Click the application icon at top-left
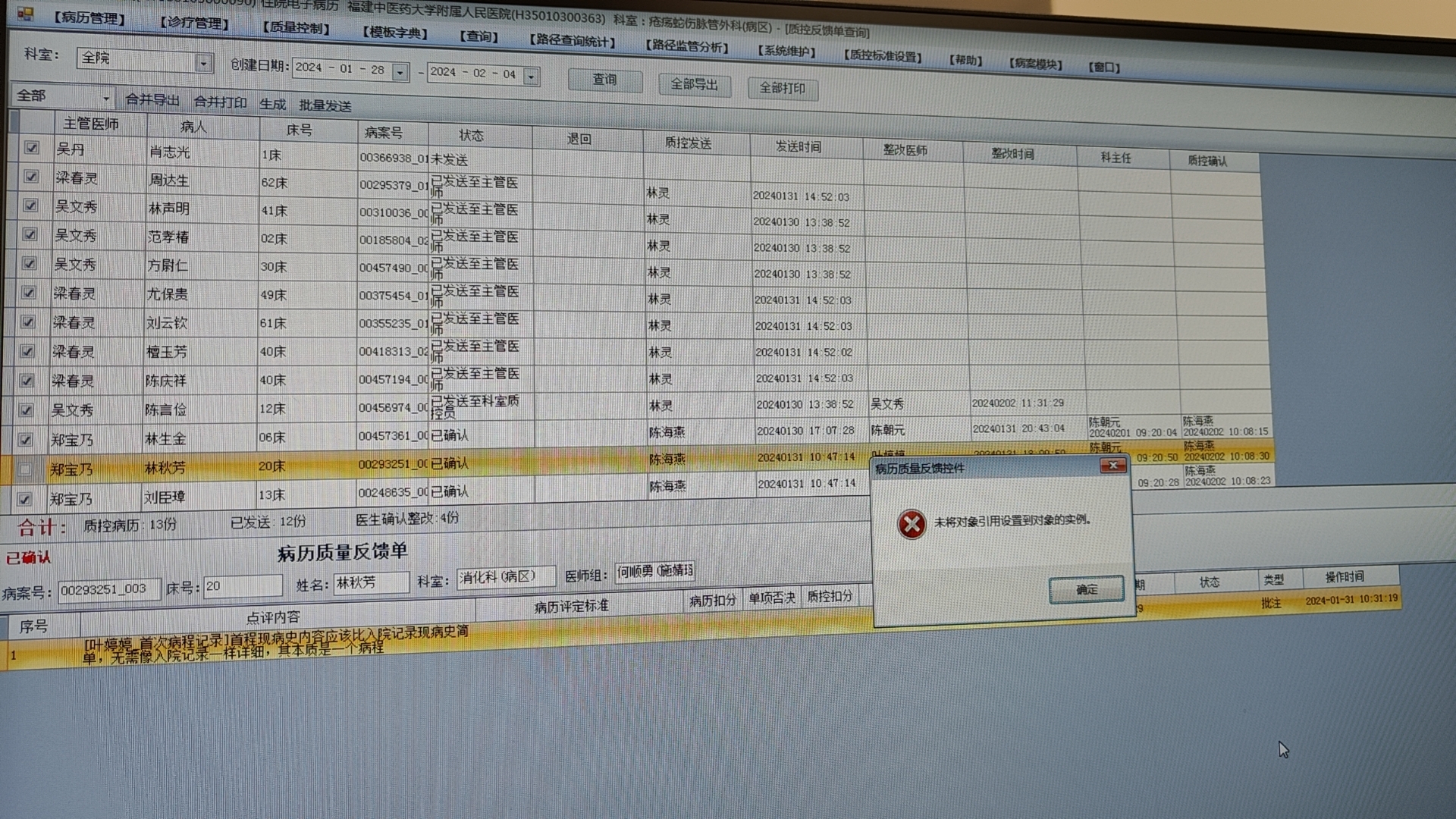 point(24,14)
